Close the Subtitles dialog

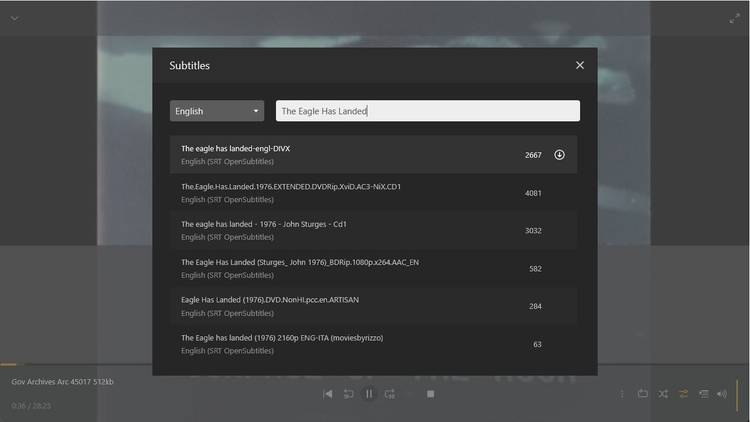point(580,65)
